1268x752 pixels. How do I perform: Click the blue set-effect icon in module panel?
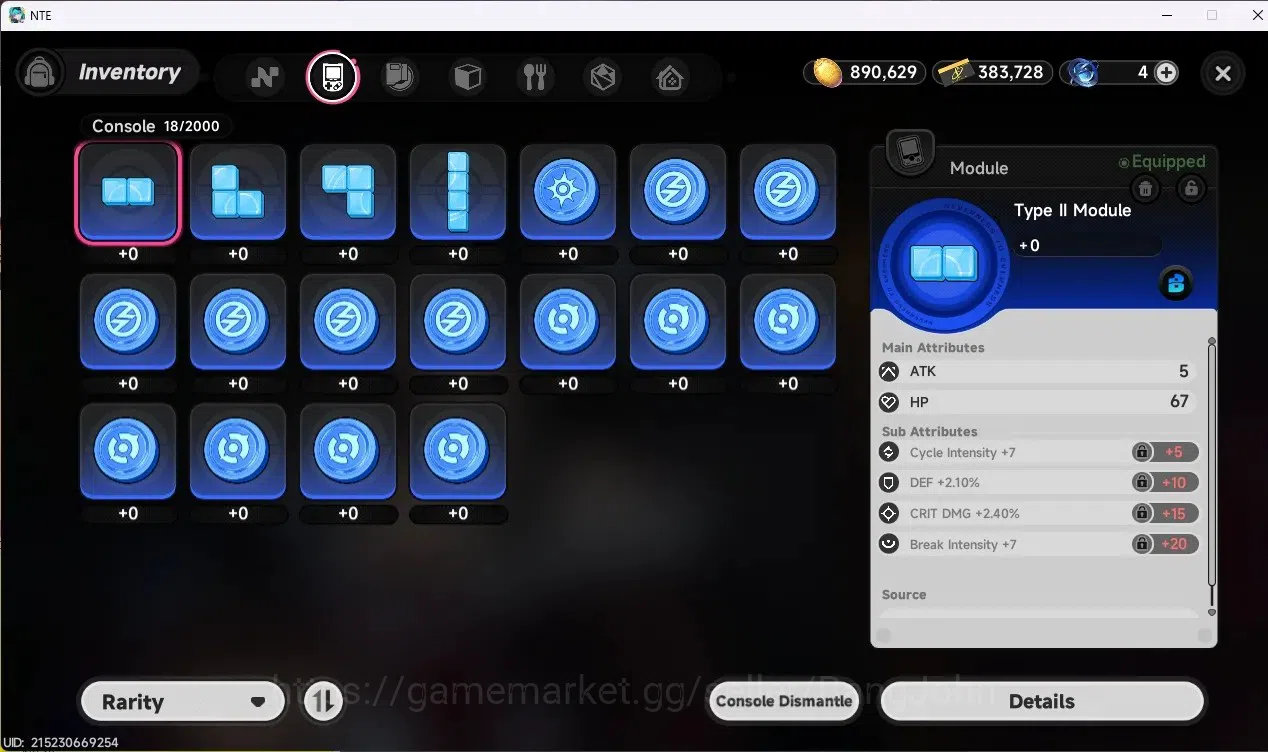(x=1176, y=284)
